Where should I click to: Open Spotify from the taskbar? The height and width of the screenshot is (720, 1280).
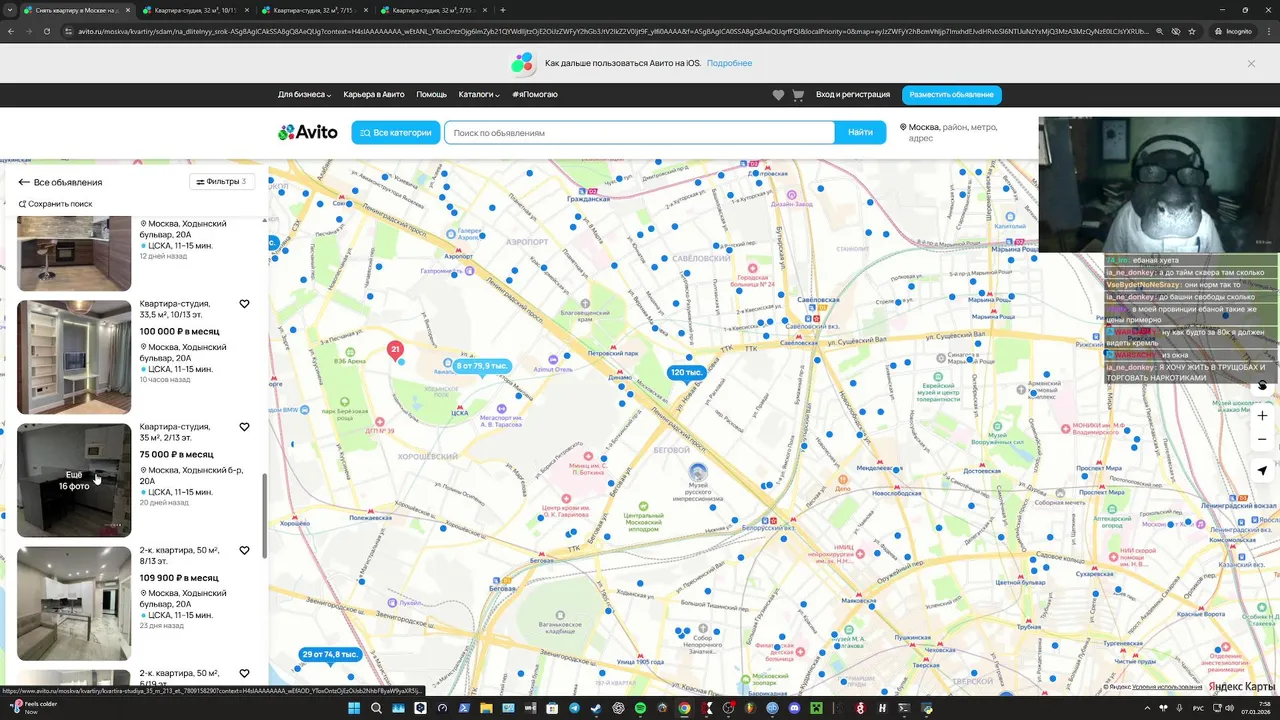click(x=640, y=708)
